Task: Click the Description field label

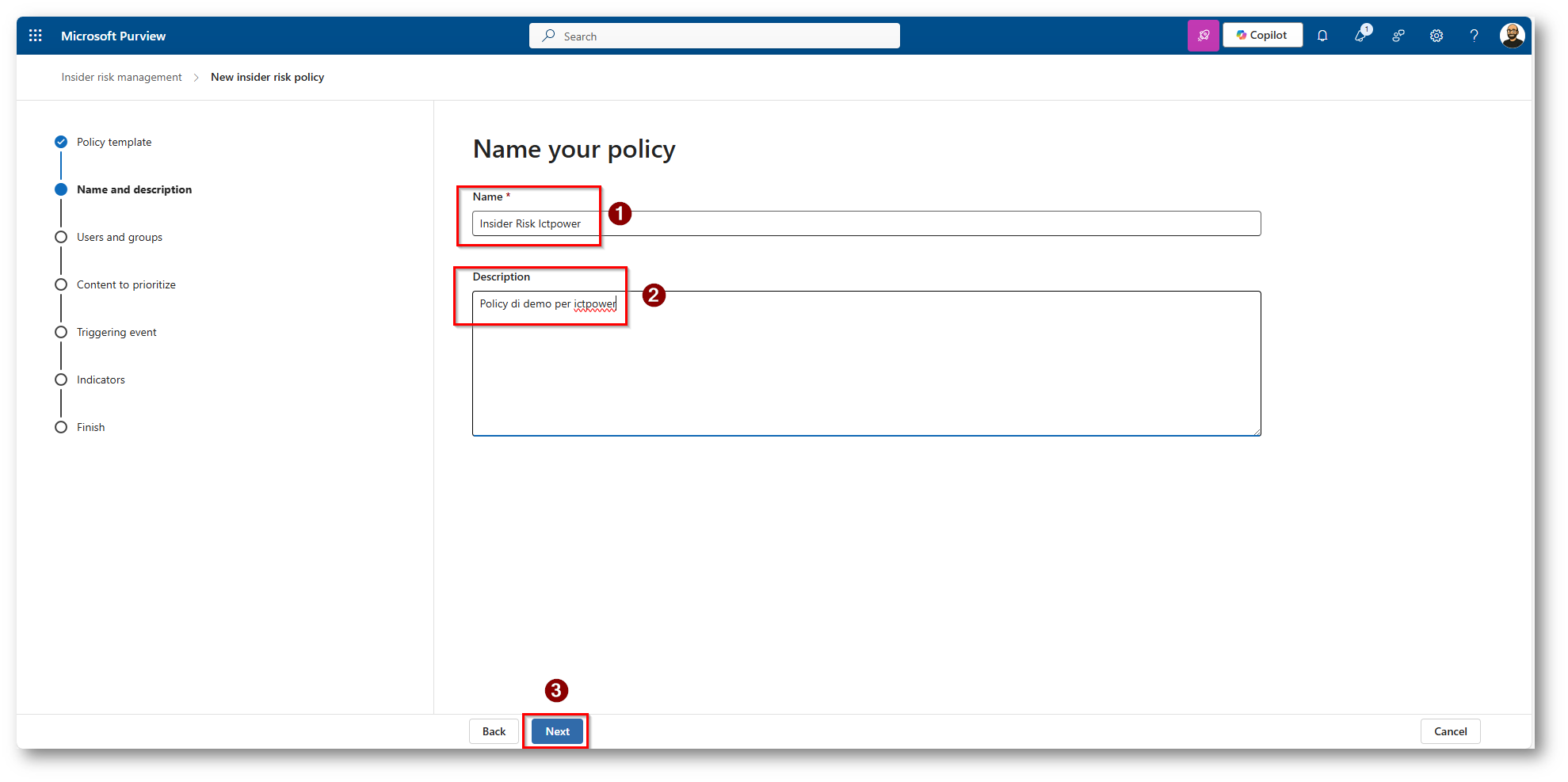Action: pyautogui.click(x=502, y=277)
